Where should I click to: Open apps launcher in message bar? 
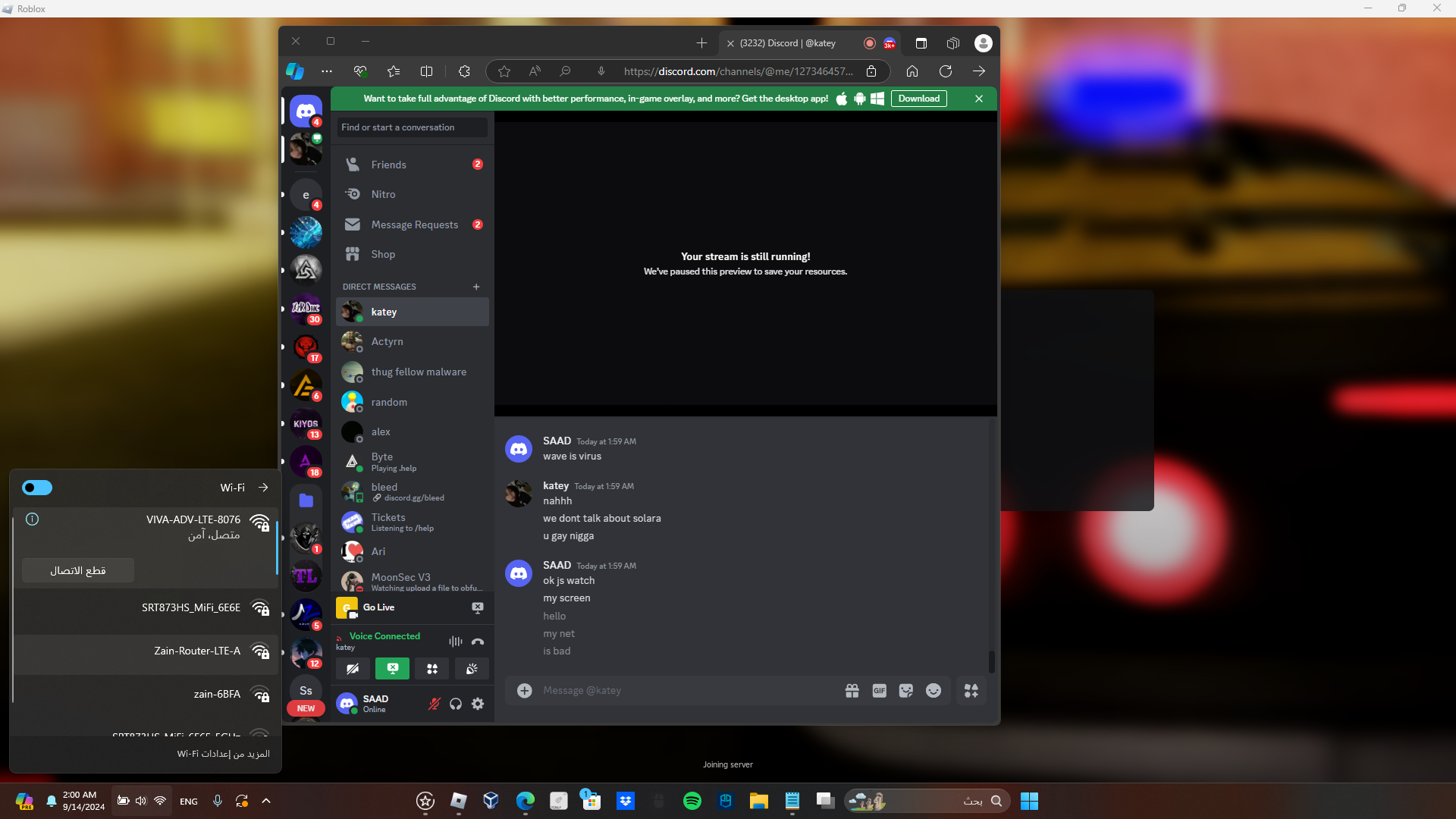coord(971,691)
